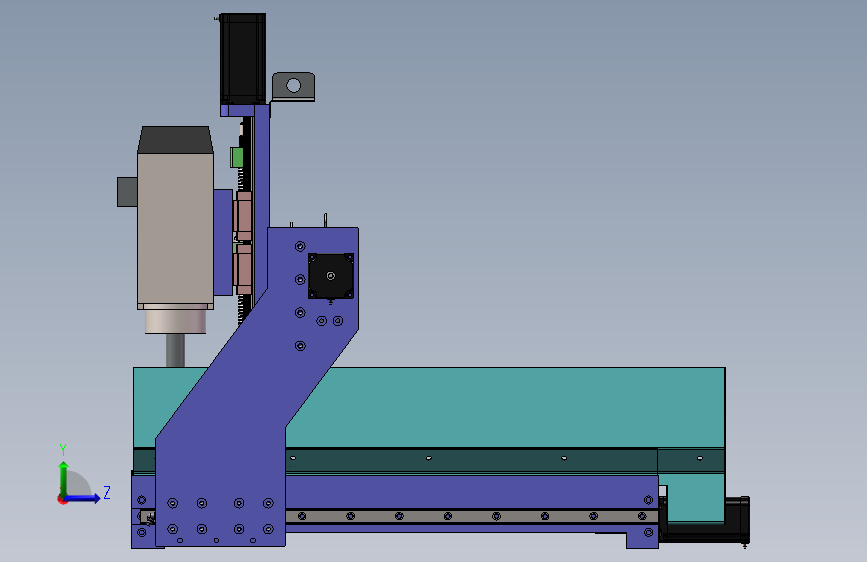Screen dimensions: 867x562
Task: Click the Y label of the coordinate triad
Action: coord(63,450)
